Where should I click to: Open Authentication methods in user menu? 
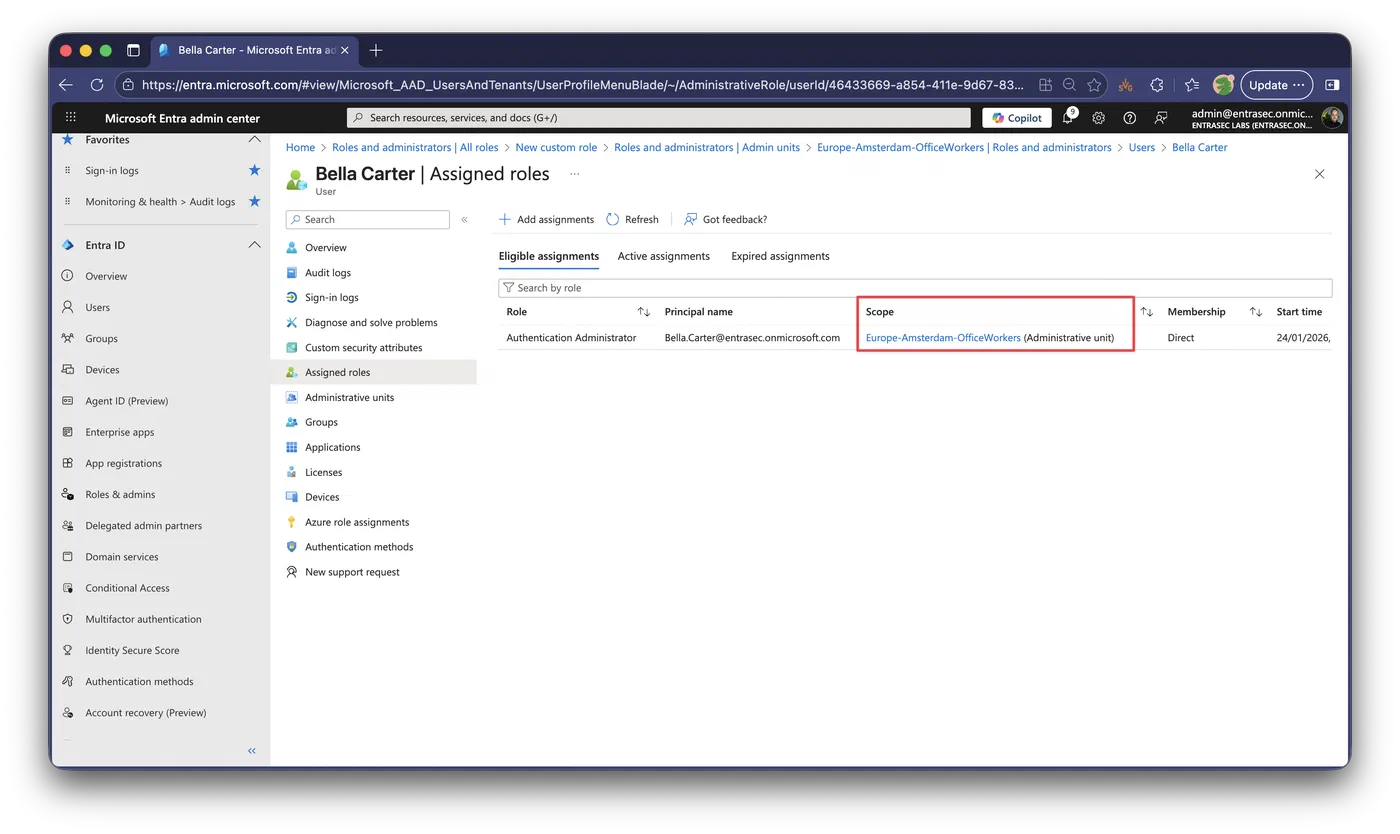coord(359,547)
